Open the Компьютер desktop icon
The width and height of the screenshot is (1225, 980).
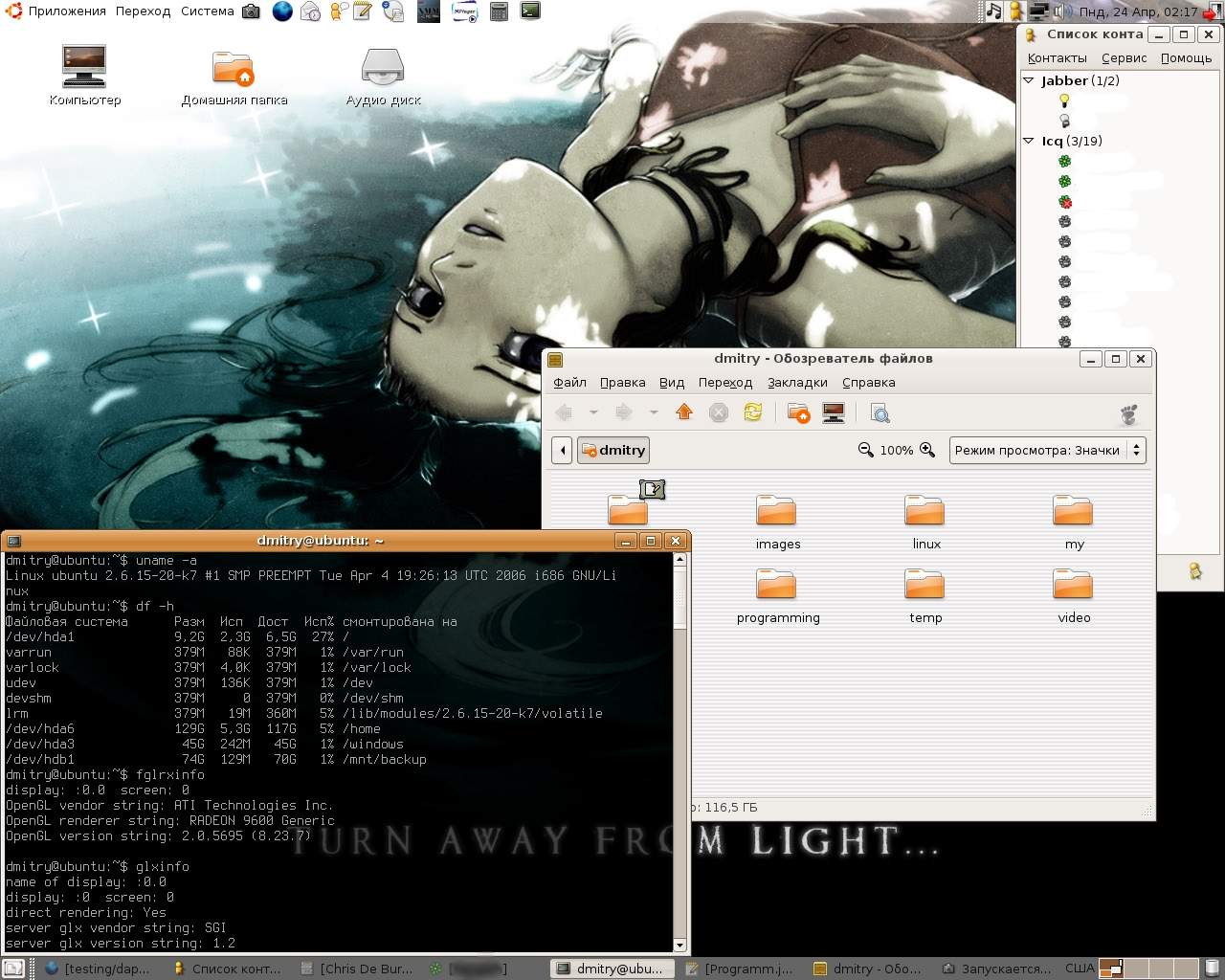click(84, 77)
